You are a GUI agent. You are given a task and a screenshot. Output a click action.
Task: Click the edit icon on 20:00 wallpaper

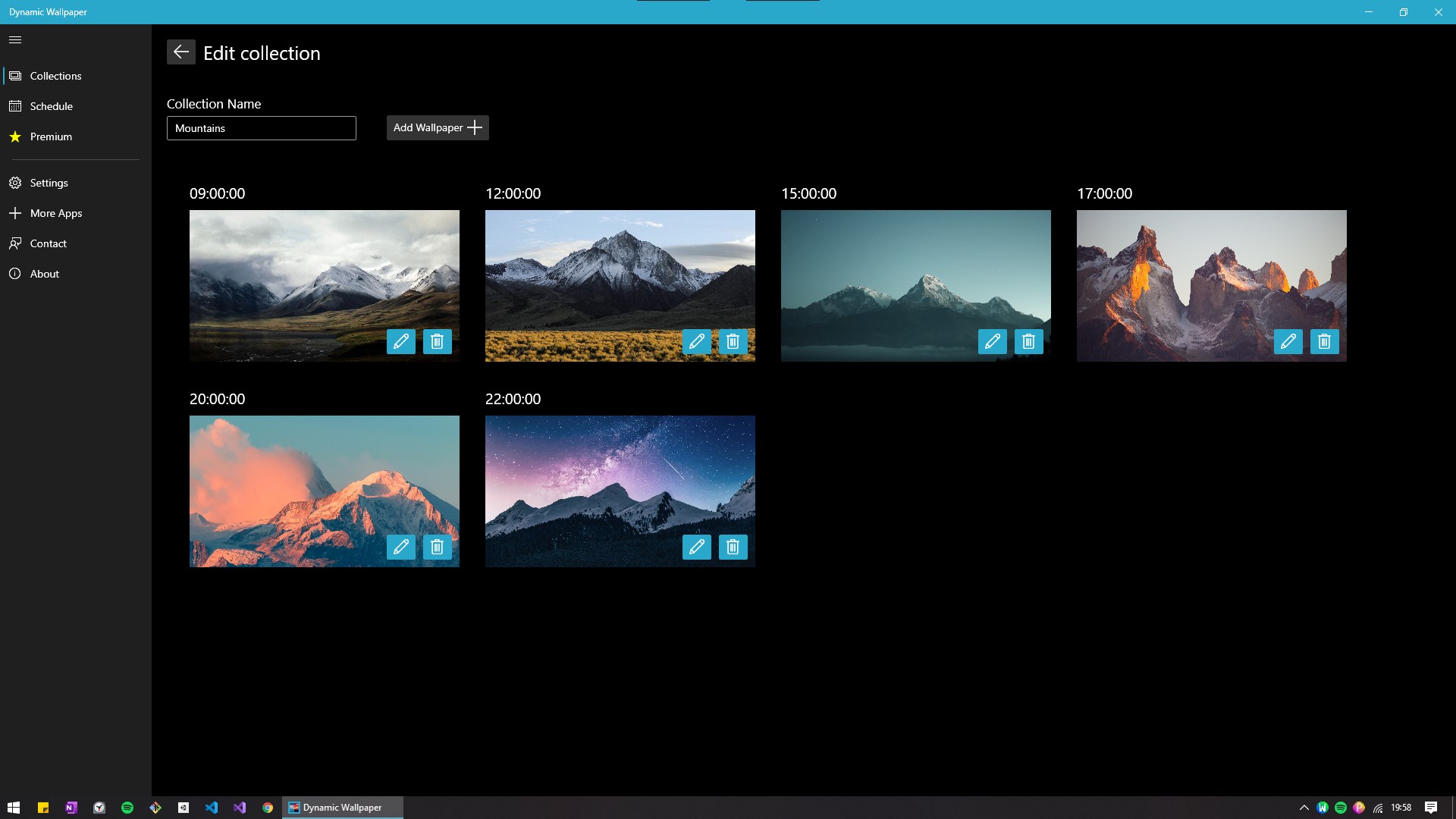tap(401, 547)
